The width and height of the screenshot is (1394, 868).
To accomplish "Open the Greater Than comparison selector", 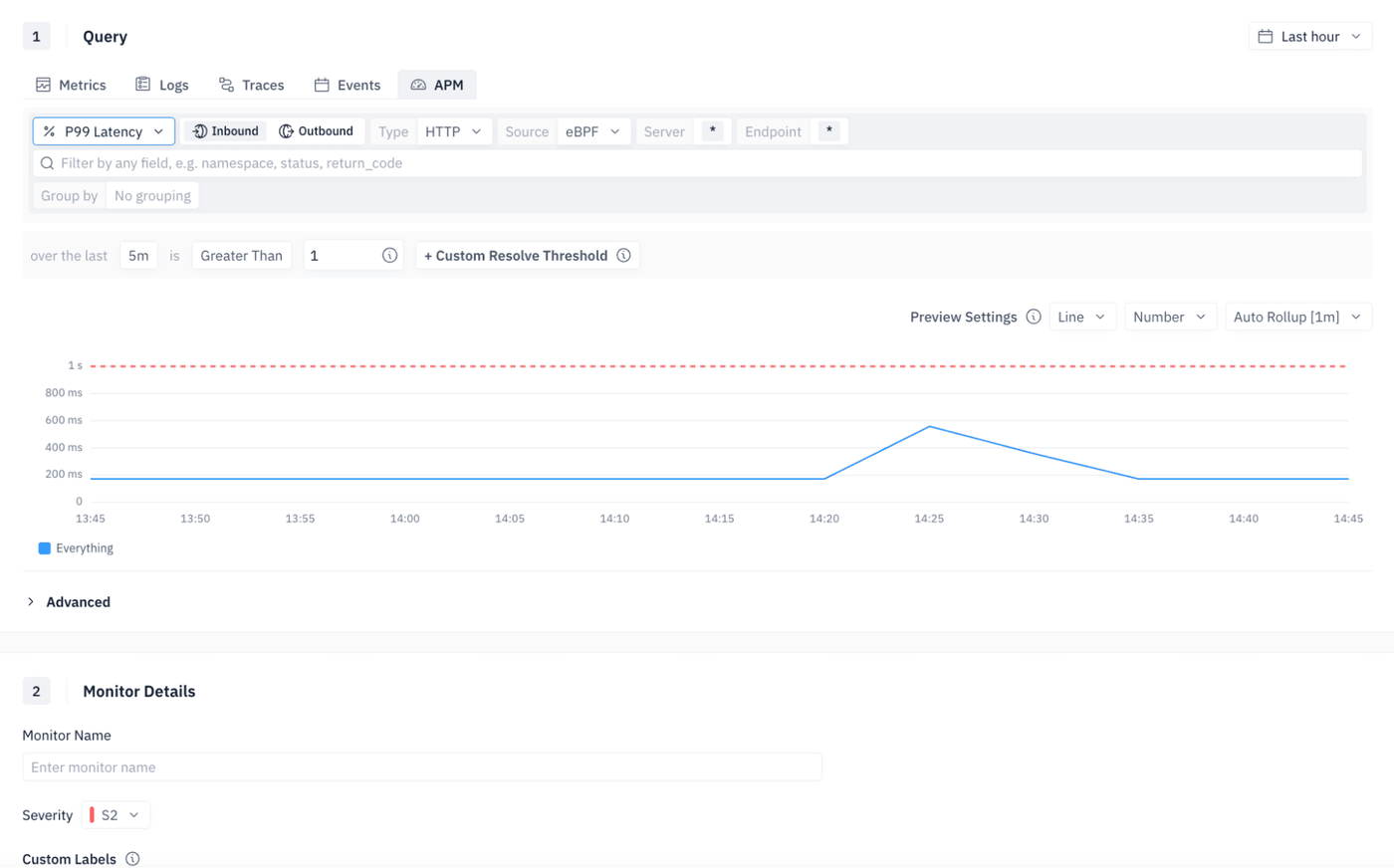I will [x=242, y=256].
